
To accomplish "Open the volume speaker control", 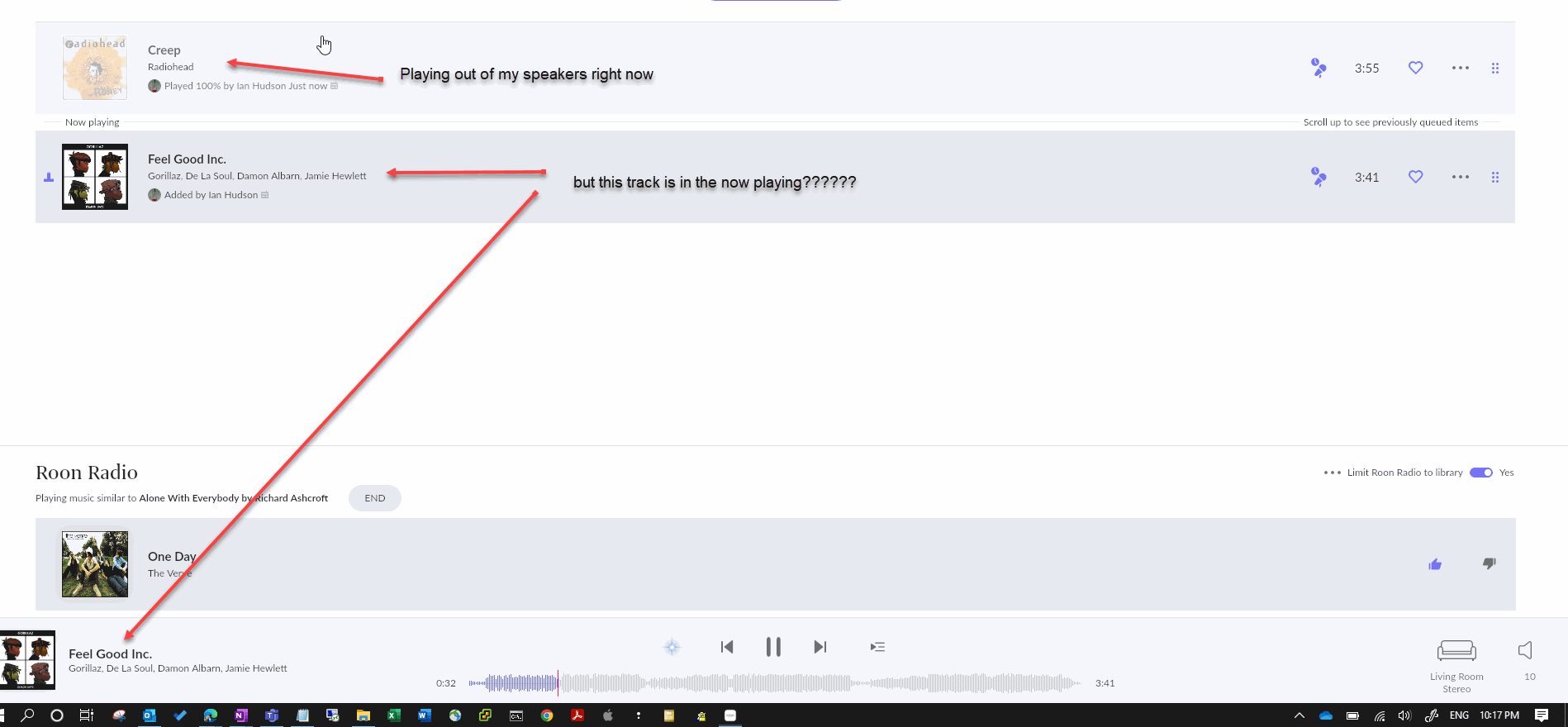I will 1526,650.
